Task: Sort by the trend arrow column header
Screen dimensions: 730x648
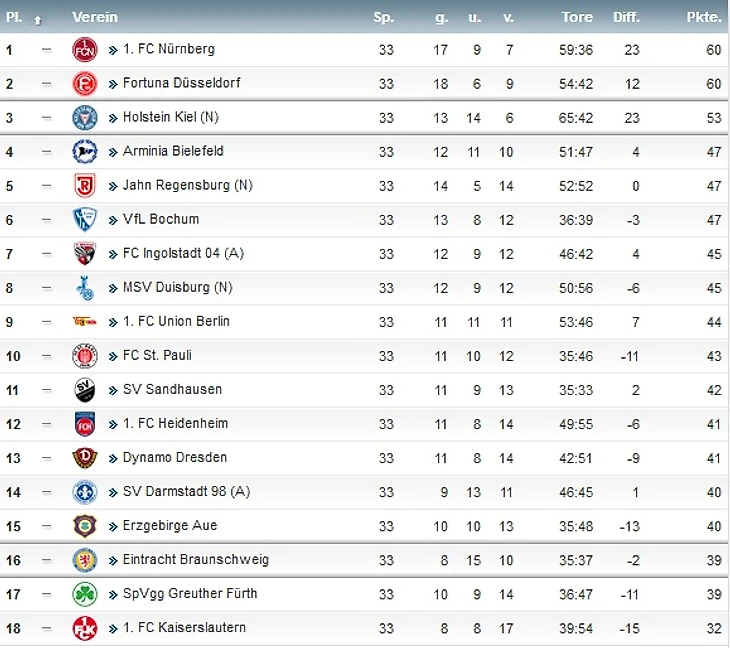Action: click(38, 18)
